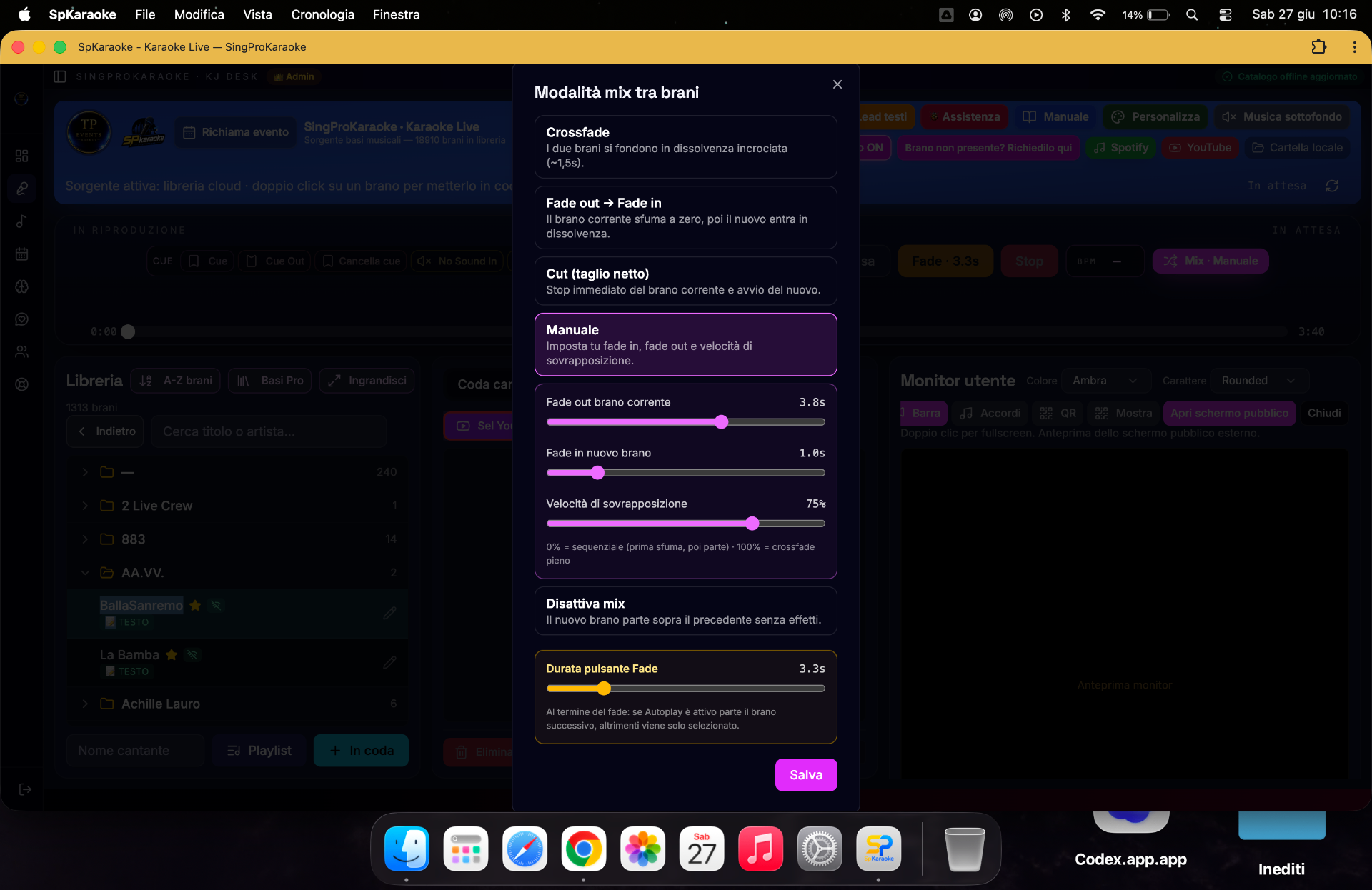Toggle Musica sottofondo mute button
This screenshot has width=1372, height=890.
point(1282,116)
